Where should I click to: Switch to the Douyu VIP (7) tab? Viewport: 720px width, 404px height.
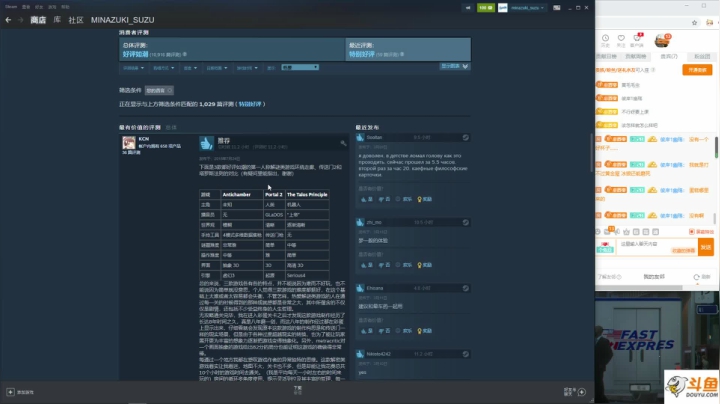(x=669, y=56)
